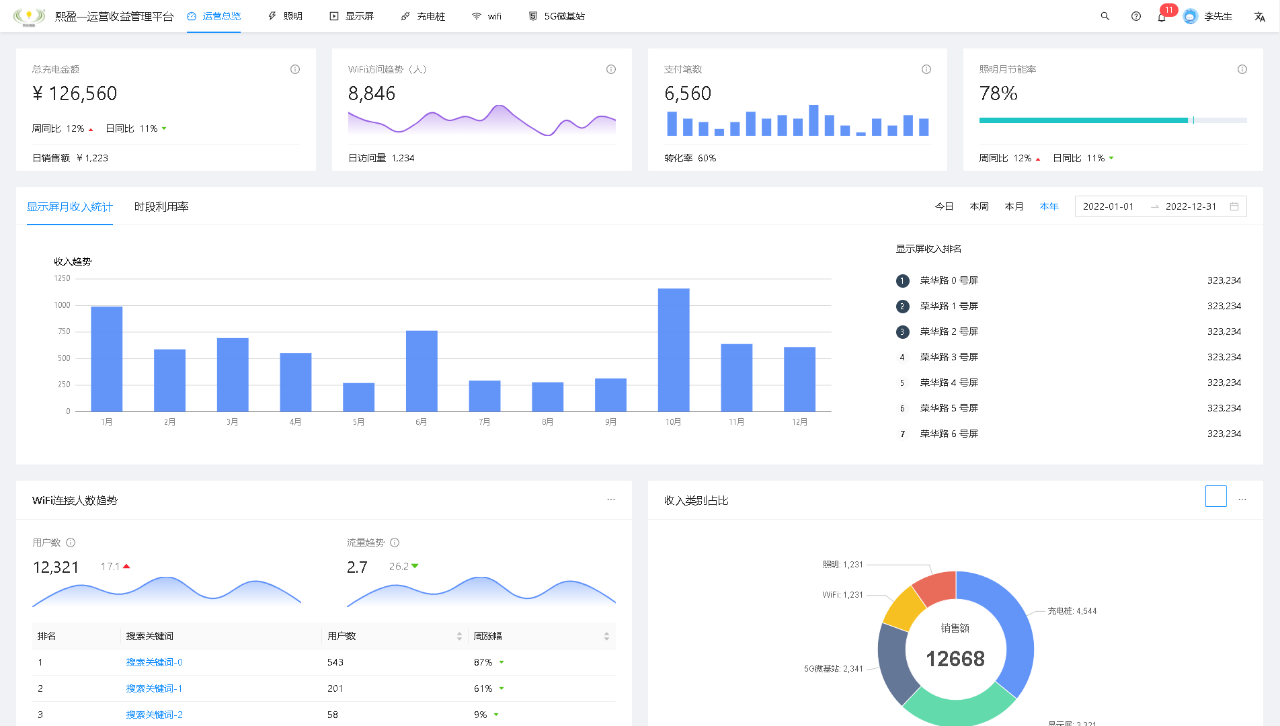Switch to the 时段利用率 tab
This screenshot has width=1280, height=726.
click(x=161, y=206)
